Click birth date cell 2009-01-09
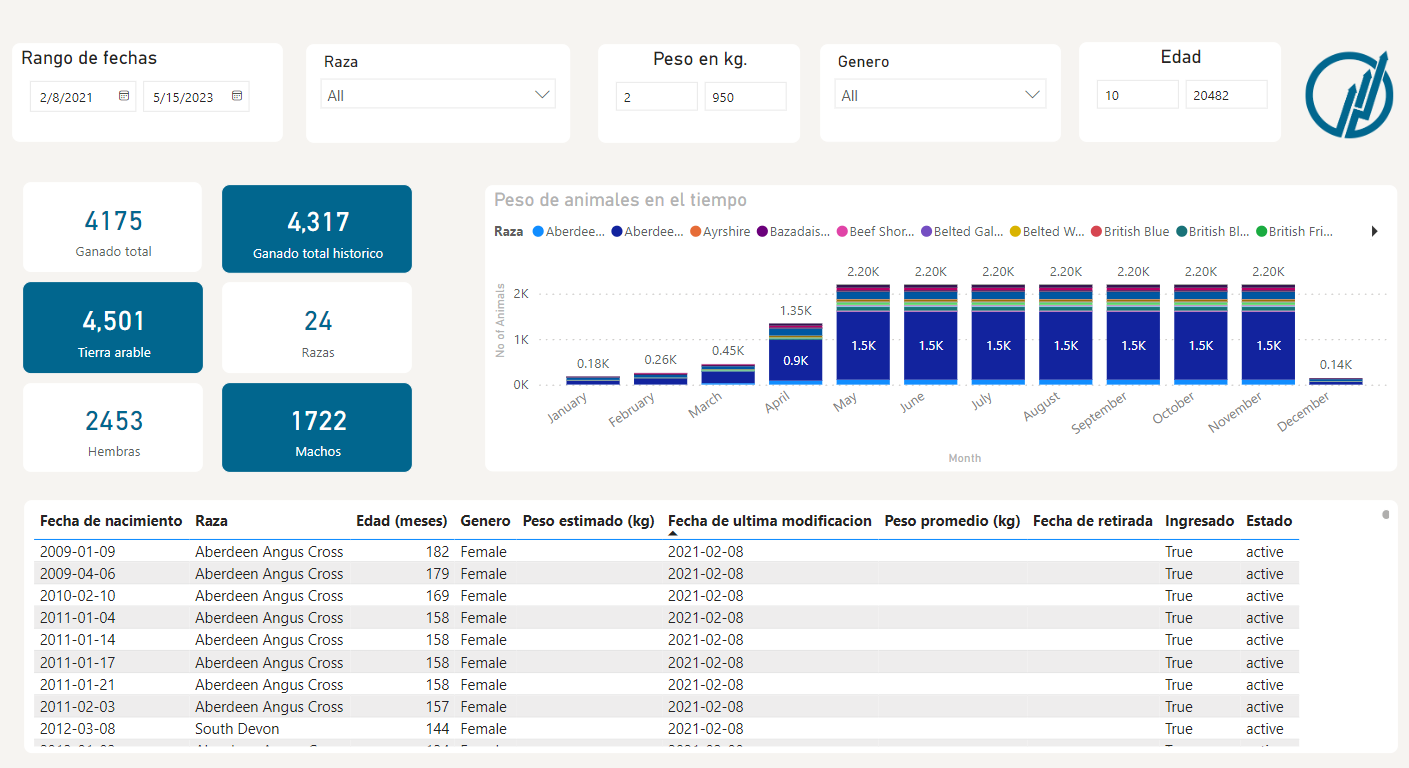 click(77, 552)
